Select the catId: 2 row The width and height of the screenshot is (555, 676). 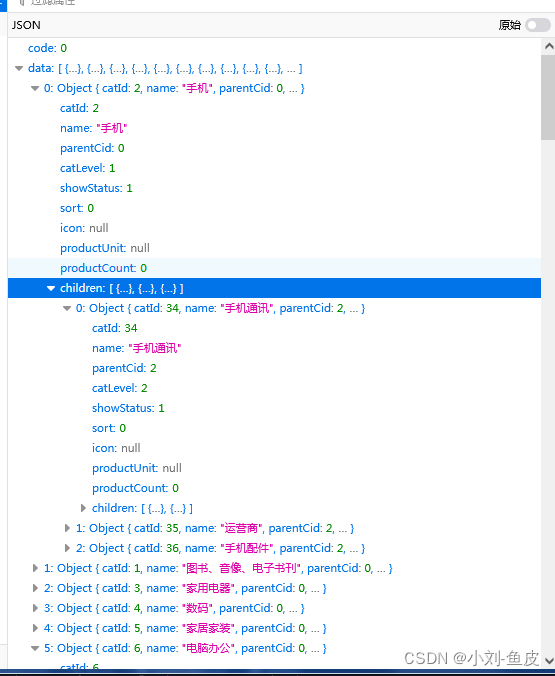click(274, 108)
